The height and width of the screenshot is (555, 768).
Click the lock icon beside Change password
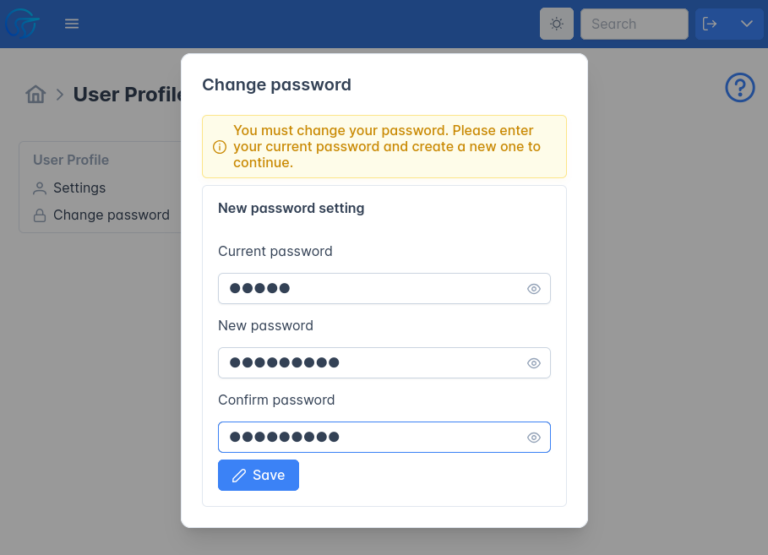click(x=40, y=215)
